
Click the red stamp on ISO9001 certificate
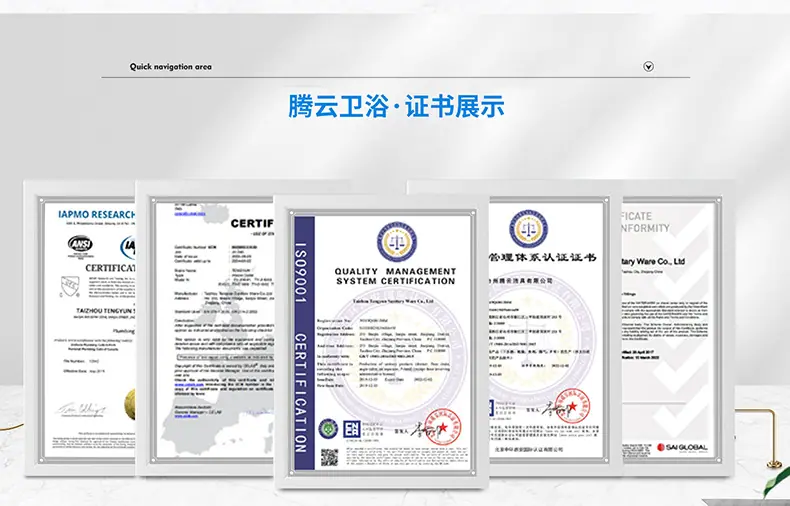click(442, 427)
